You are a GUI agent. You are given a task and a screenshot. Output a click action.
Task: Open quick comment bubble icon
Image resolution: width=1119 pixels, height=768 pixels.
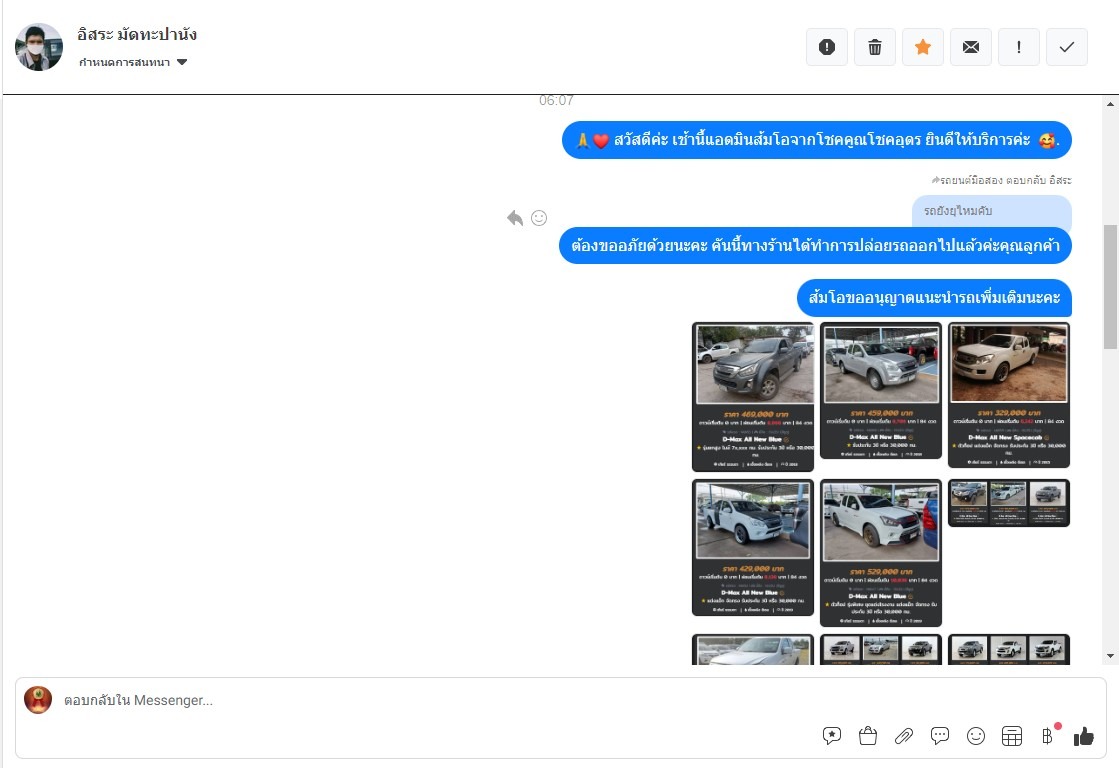940,736
